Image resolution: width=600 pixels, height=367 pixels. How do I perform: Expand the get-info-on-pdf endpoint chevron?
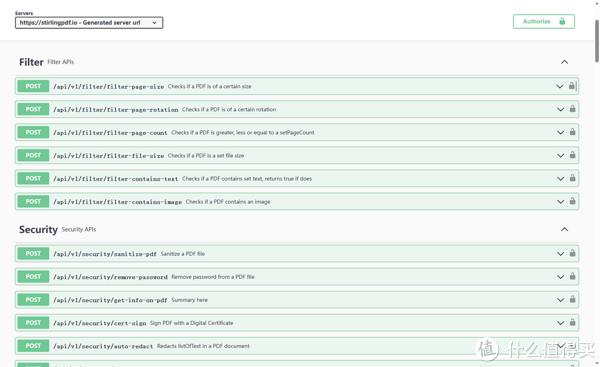(x=561, y=300)
